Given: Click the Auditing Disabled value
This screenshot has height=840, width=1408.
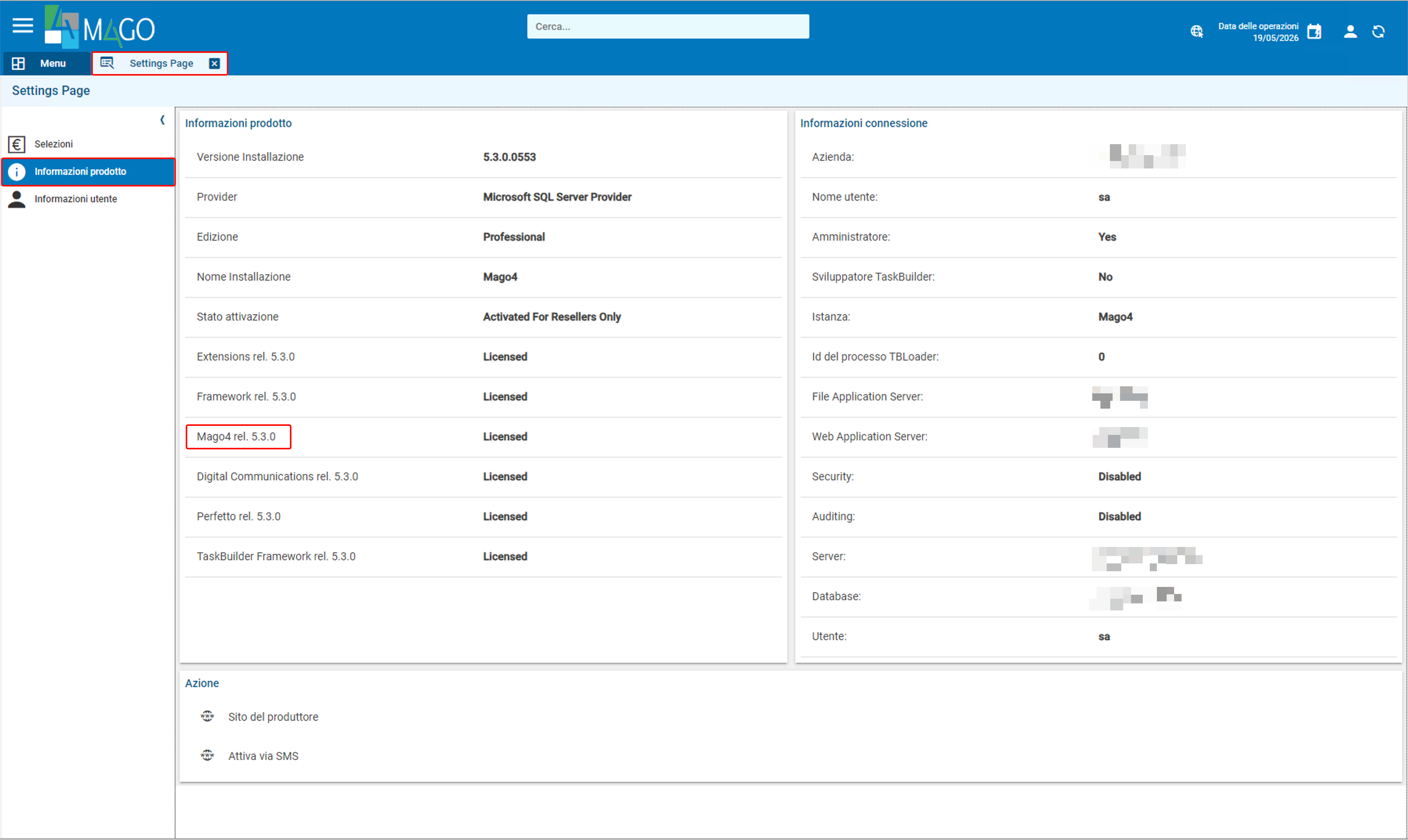Looking at the screenshot, I should [x=1119, y=517].
